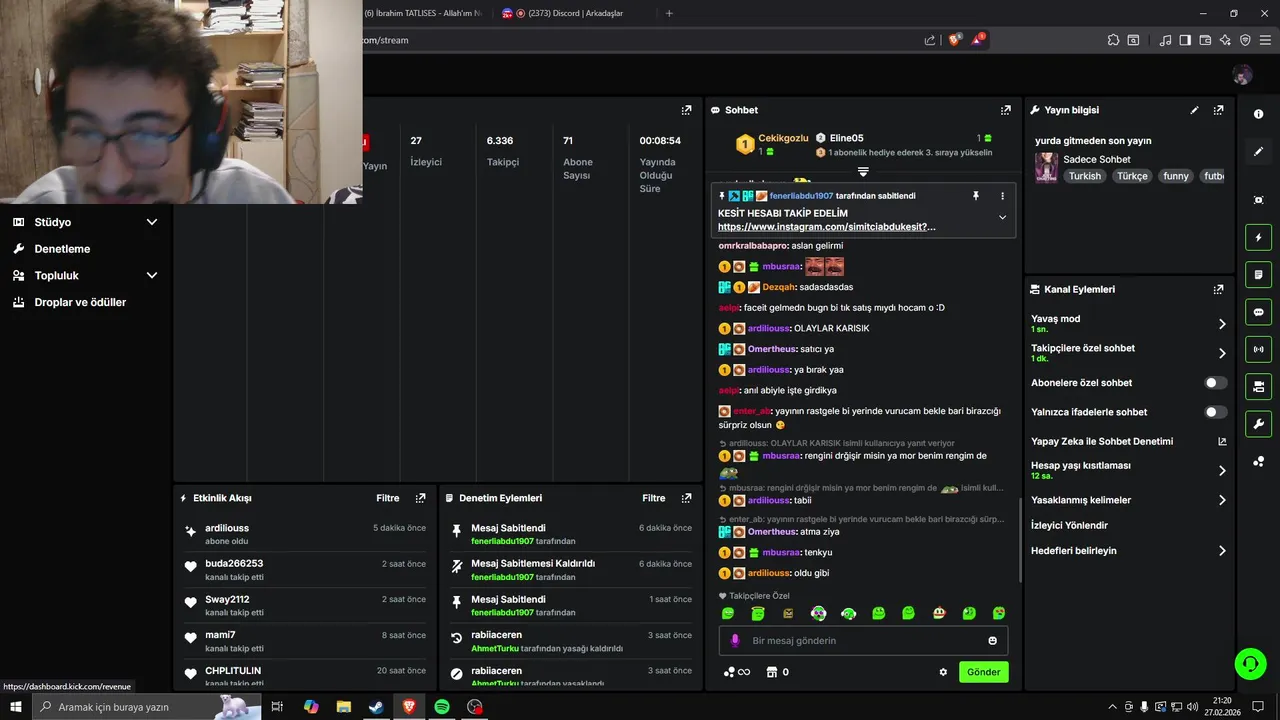The image size is (1280, 720).
Task: Click İzleyici Yönlendir option
Action: pyautogui.click(x=1069, y=525)
